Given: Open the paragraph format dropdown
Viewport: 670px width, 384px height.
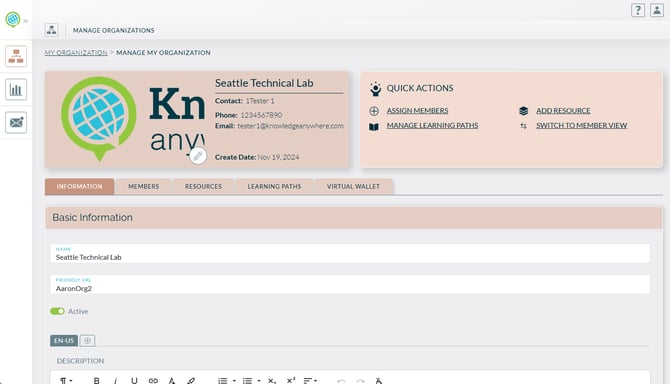Looking at the screenshot, I should point(66,380).
